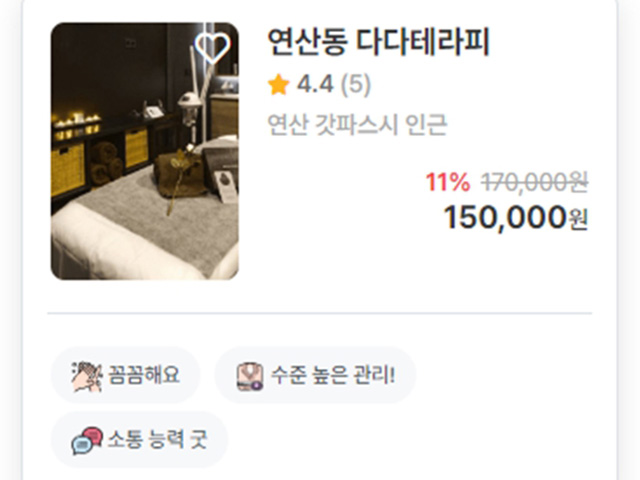Screen dimensions: 640x480
Task: Click the 원 currency symbol after 150,000
Action: [578, 220]
